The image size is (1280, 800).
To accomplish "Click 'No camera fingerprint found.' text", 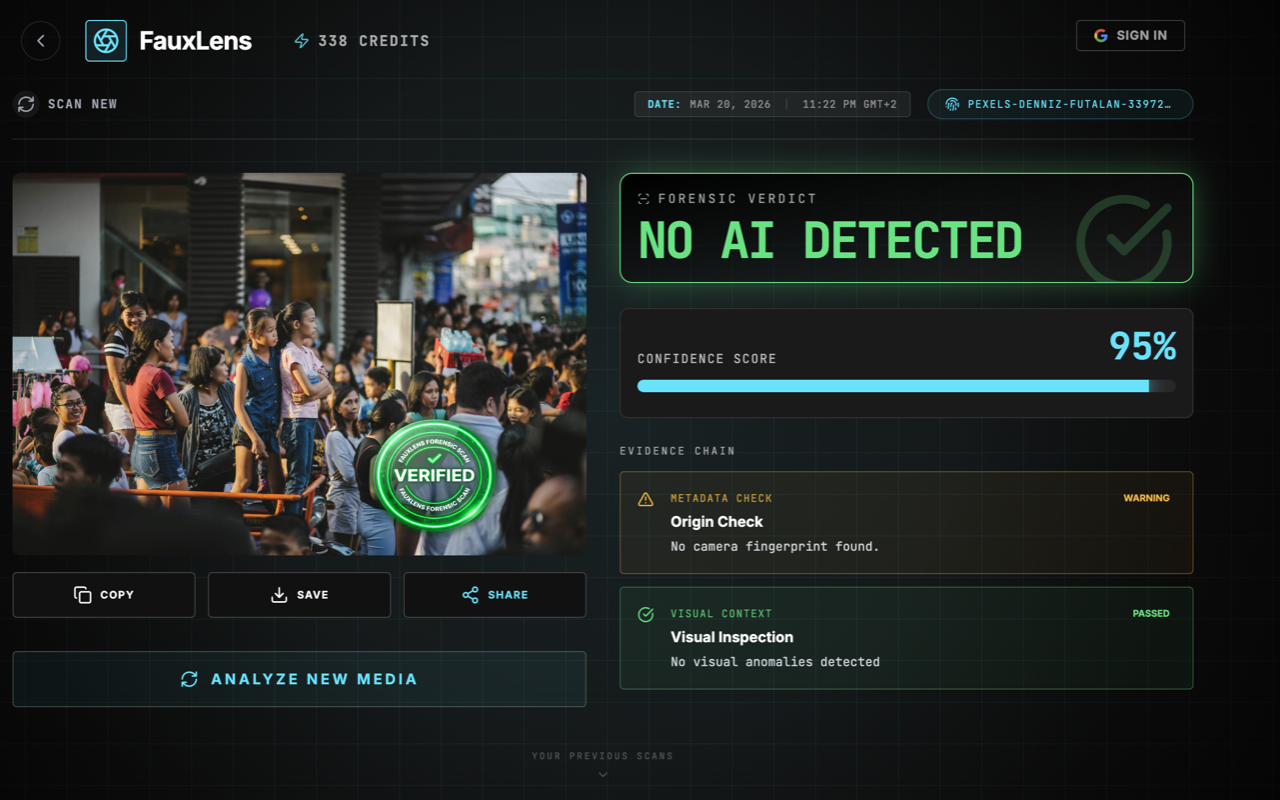I will point(775,547).
